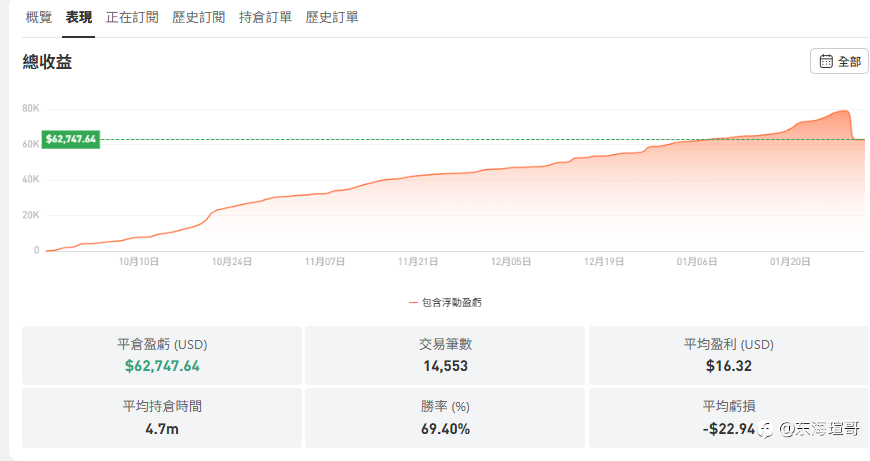The height and width of the screenshot is (461, 870).
Task: Click the 11月21日 axis date
Action: [418, 261]
